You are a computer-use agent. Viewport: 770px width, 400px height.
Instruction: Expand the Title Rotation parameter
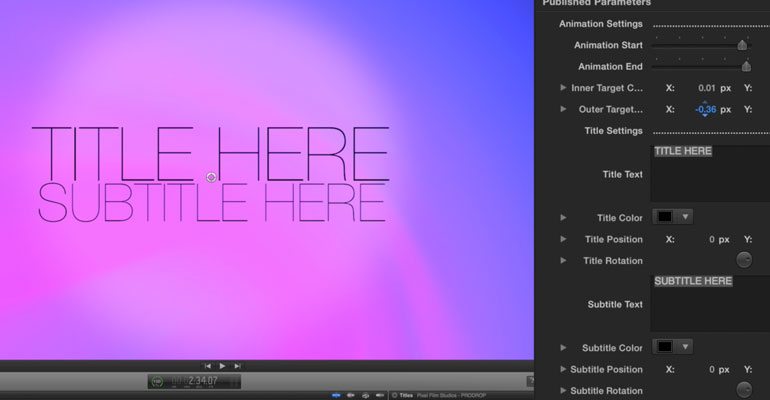pyautogui.click(x=563, y=260)
